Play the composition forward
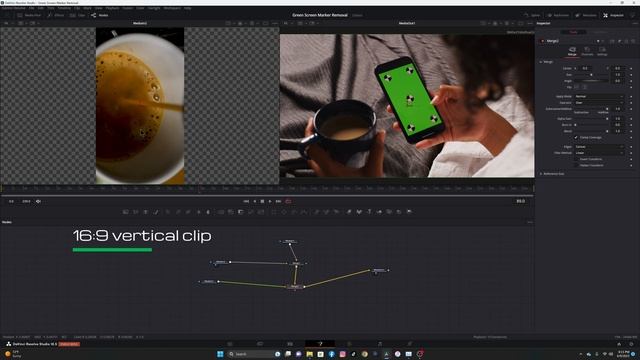The height and width of the screenshot is (360, 640). [270, 201]
